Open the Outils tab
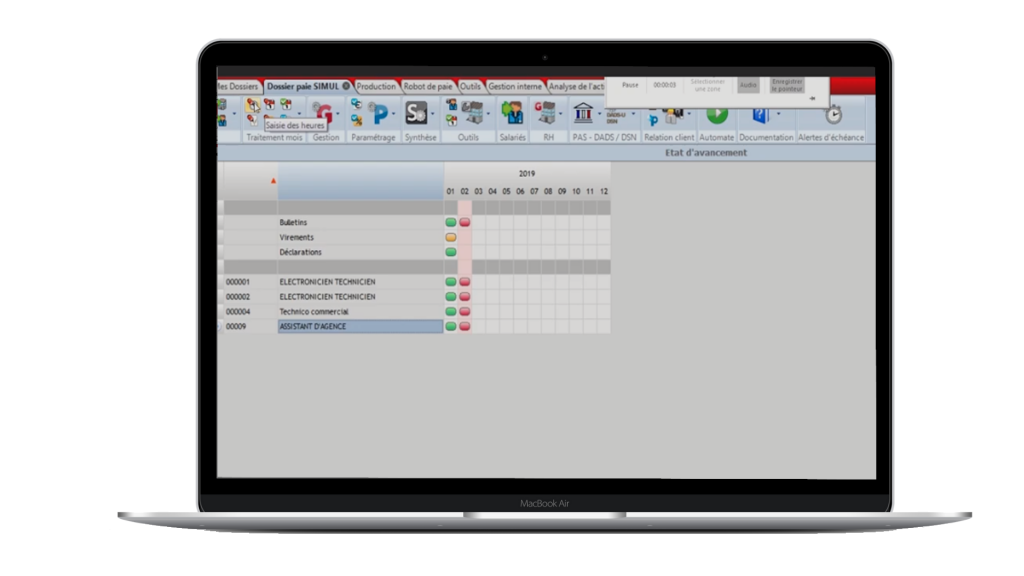This screenshot has height=576, width=1024. 470,86
